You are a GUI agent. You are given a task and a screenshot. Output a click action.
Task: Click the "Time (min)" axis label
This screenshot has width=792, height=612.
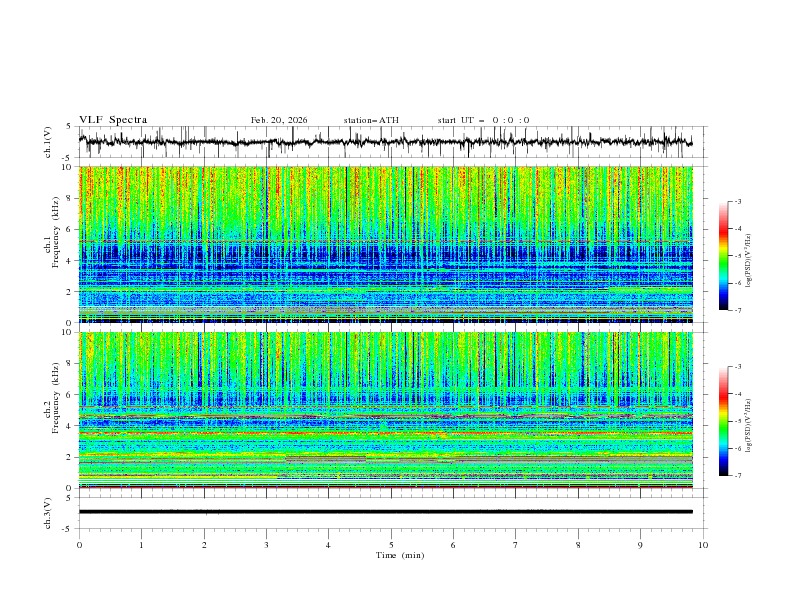(400, 555)
